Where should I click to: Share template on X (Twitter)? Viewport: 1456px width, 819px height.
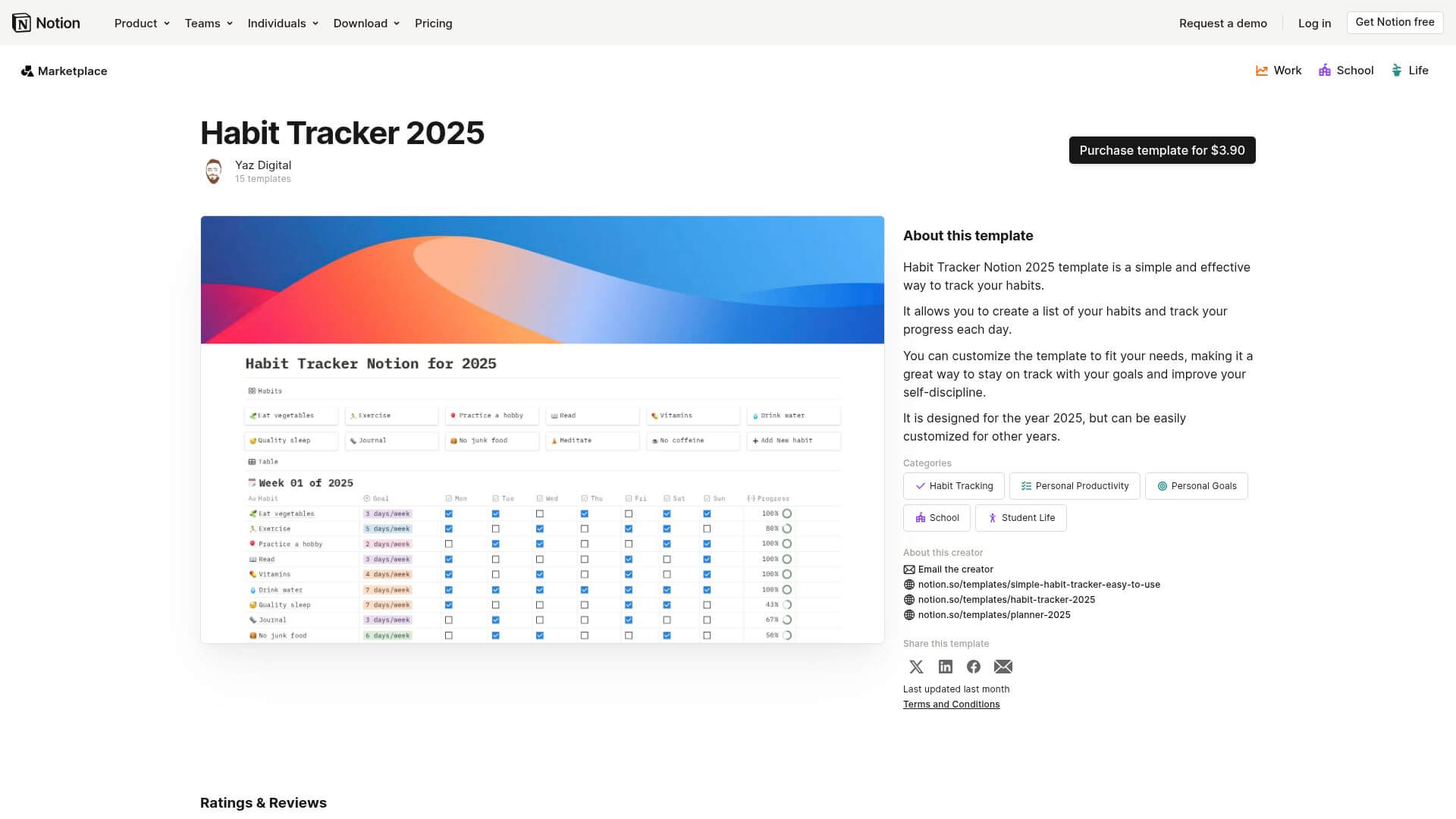pyautogui.click(x=916, y=667)
